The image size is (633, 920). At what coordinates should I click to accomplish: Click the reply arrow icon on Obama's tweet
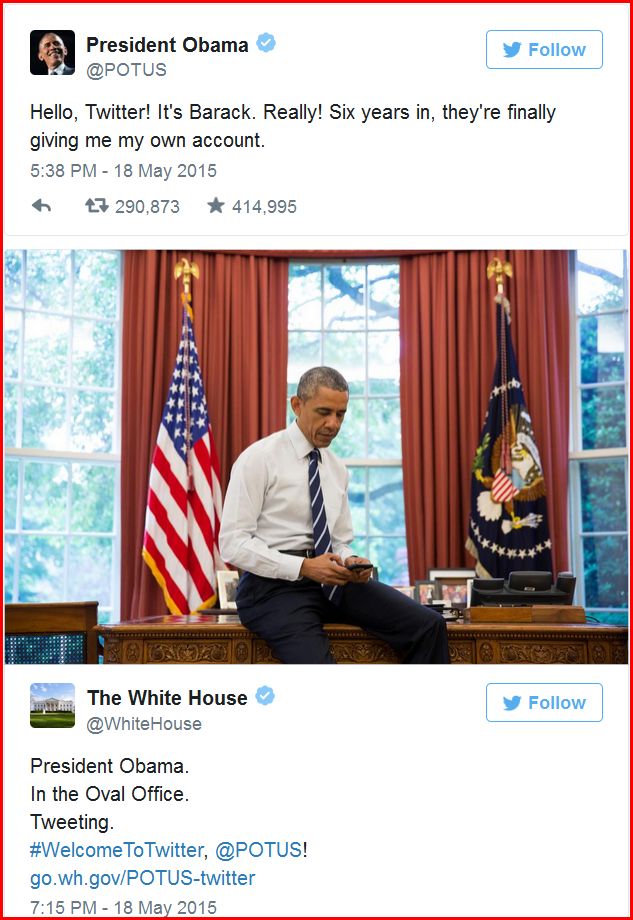click(41, 206)
